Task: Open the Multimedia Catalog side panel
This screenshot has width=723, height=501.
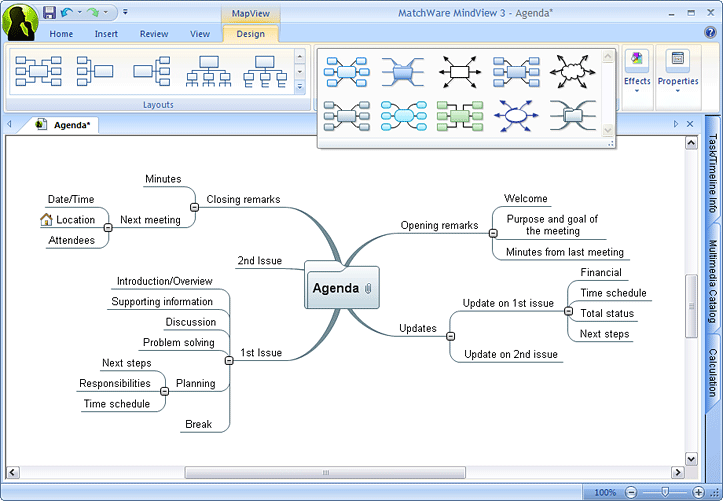Action: [x=712, y=281]
